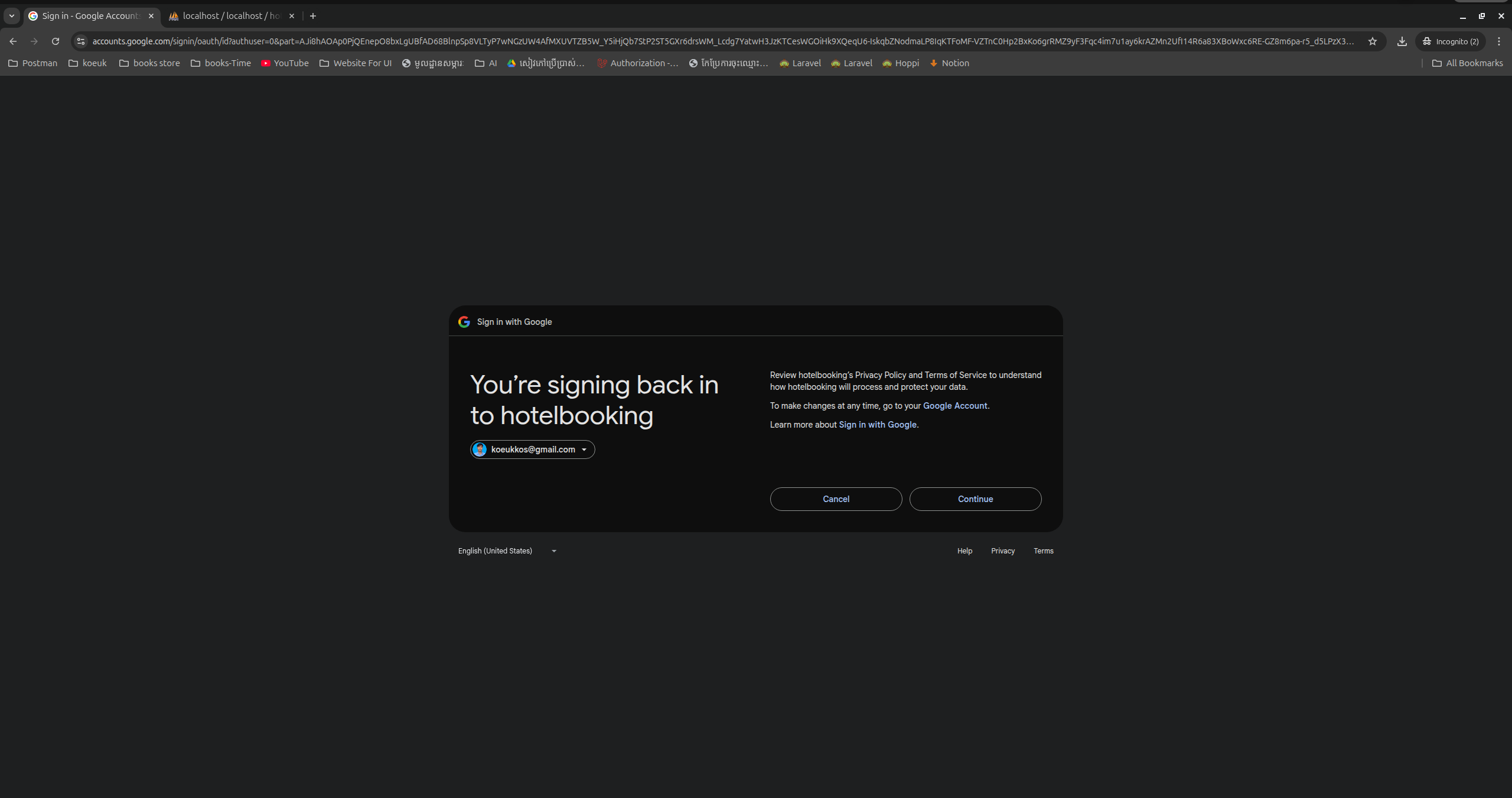Click the Google logo in dialog header

[x=464, y=322]
